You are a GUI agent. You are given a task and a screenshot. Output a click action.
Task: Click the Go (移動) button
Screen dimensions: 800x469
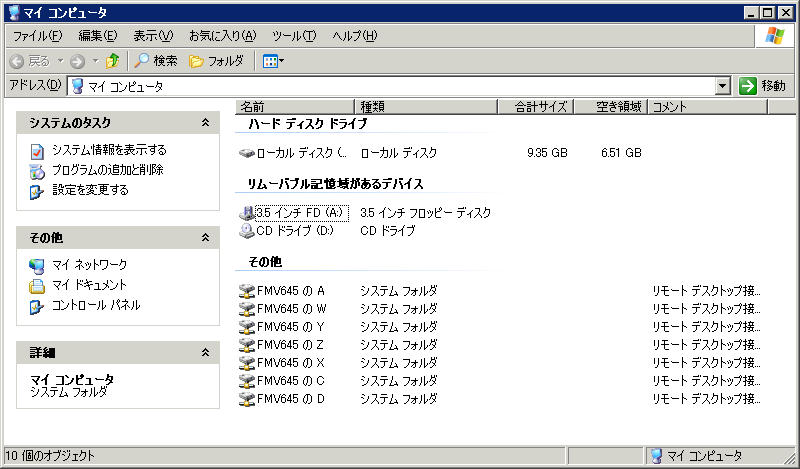click(762, 86)
